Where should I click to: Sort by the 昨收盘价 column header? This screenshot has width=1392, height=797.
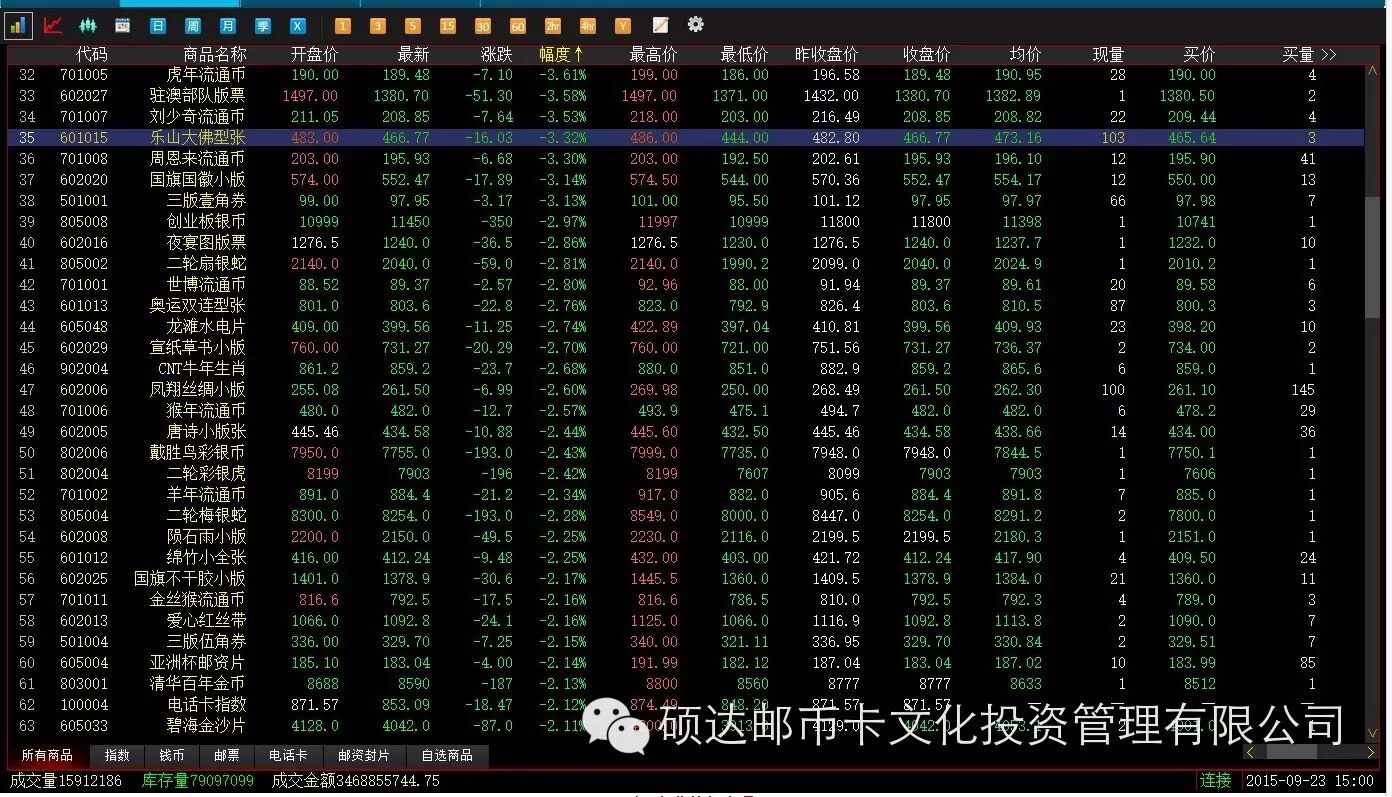pyautogui.click(x=826, y=54)
